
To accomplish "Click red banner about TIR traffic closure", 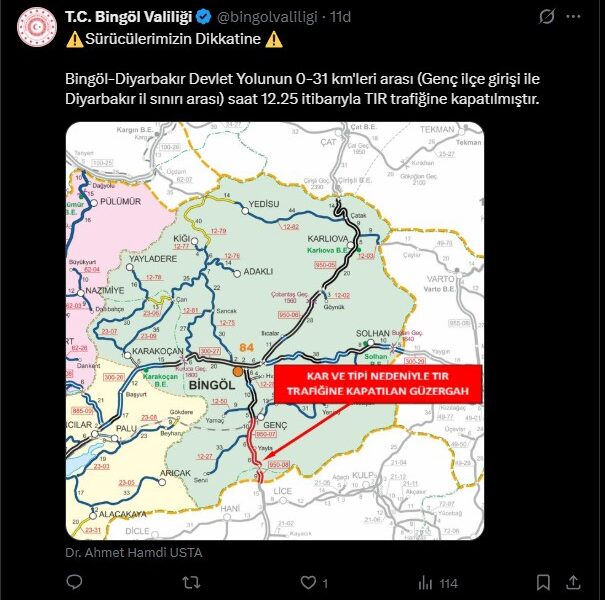I will click(378, 384).
